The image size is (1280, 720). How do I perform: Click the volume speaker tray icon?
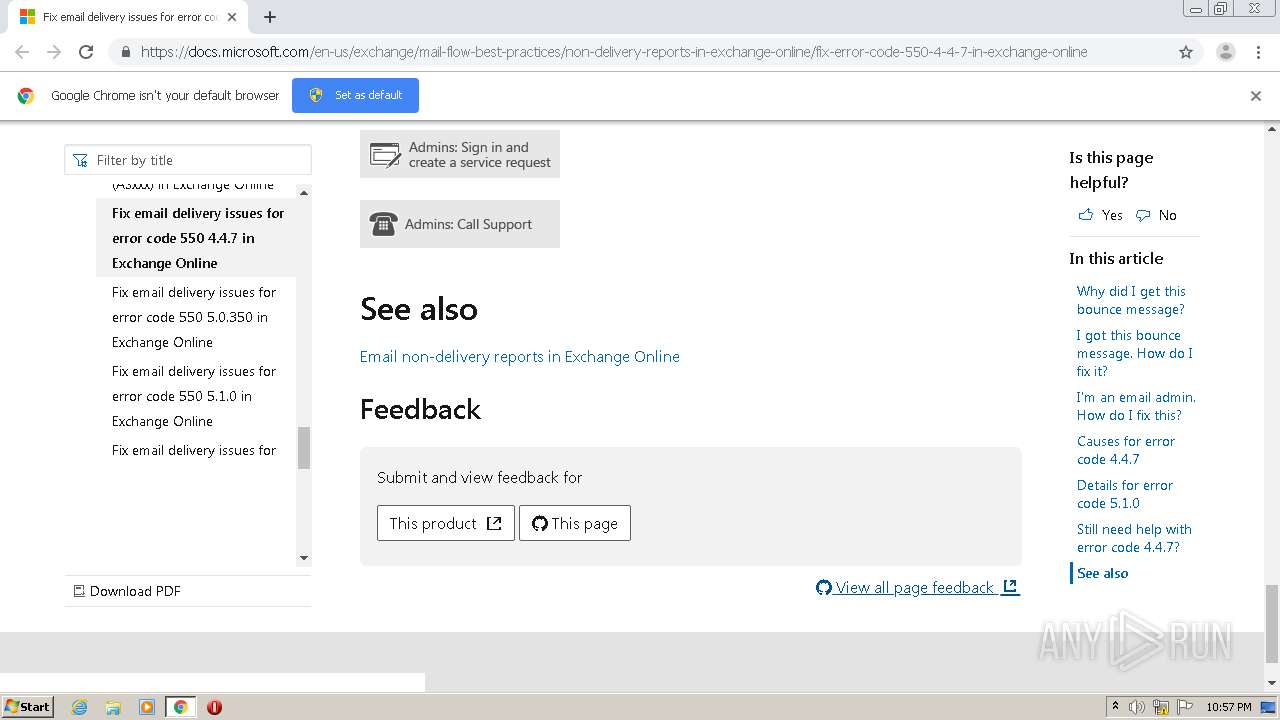tap(1137, 707)
